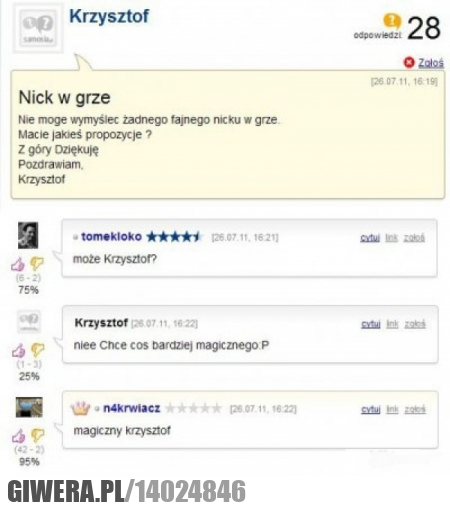Open Krzysztof's profile from question header
The image size is (450, 507).
109,16
